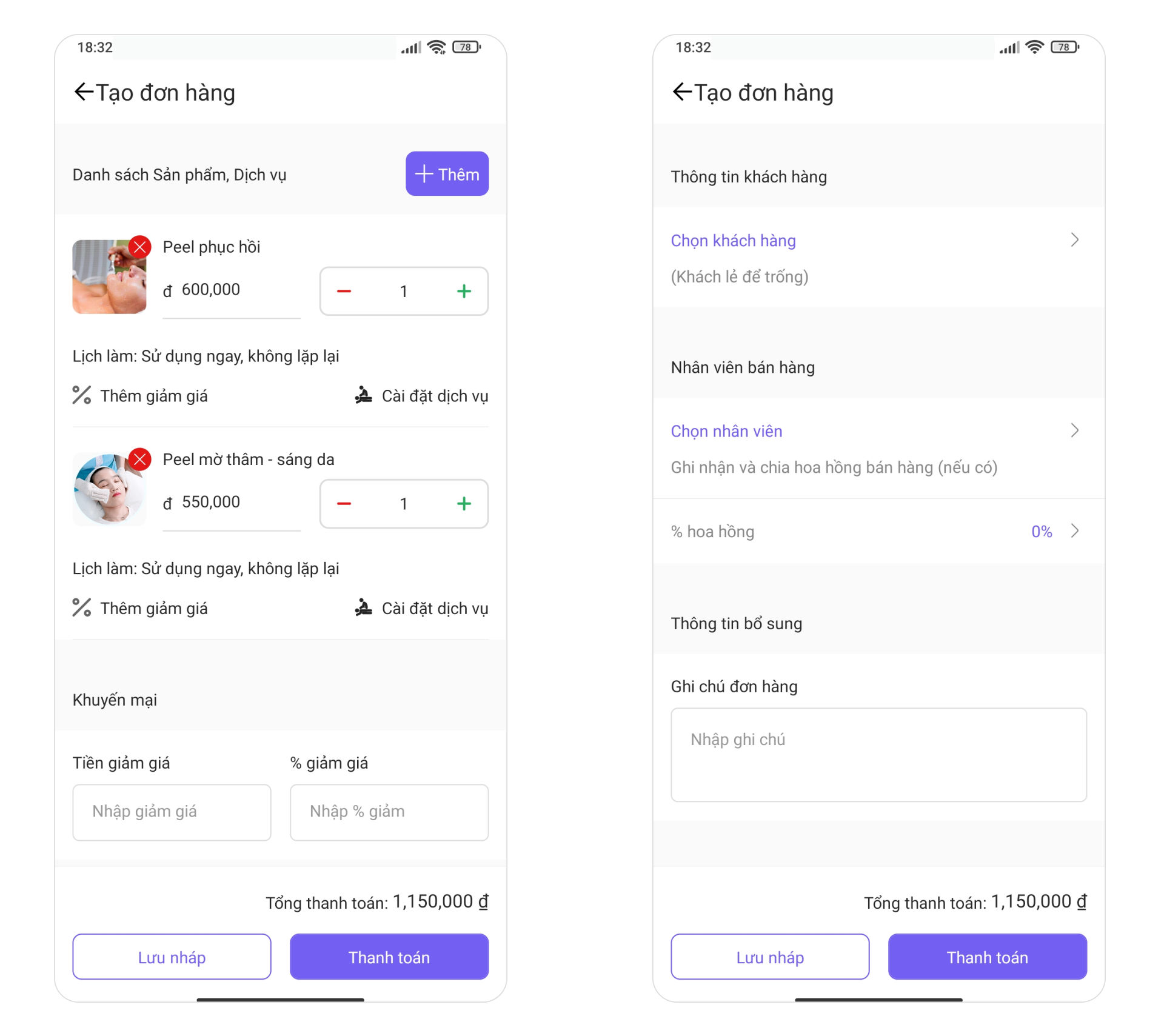Tap back arrow on right screen header
This screenshot has width=1164, height=1036.
pos(682,92)
